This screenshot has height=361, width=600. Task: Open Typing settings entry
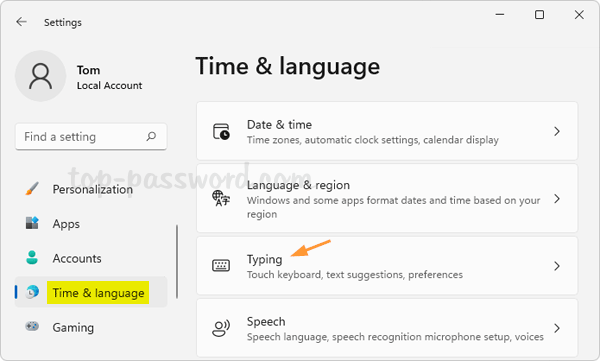tap(387, 266)
